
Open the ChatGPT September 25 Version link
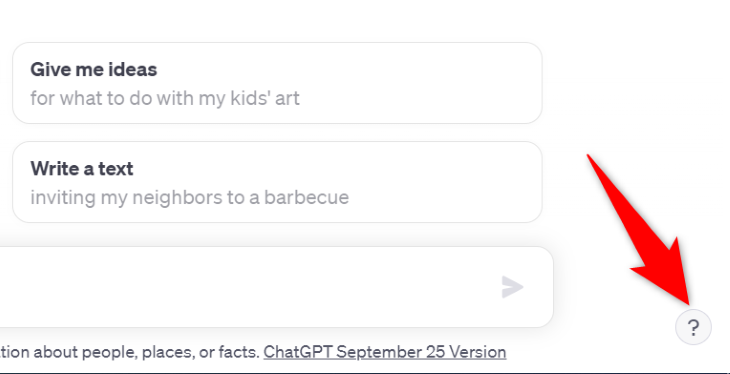[385, 352]
